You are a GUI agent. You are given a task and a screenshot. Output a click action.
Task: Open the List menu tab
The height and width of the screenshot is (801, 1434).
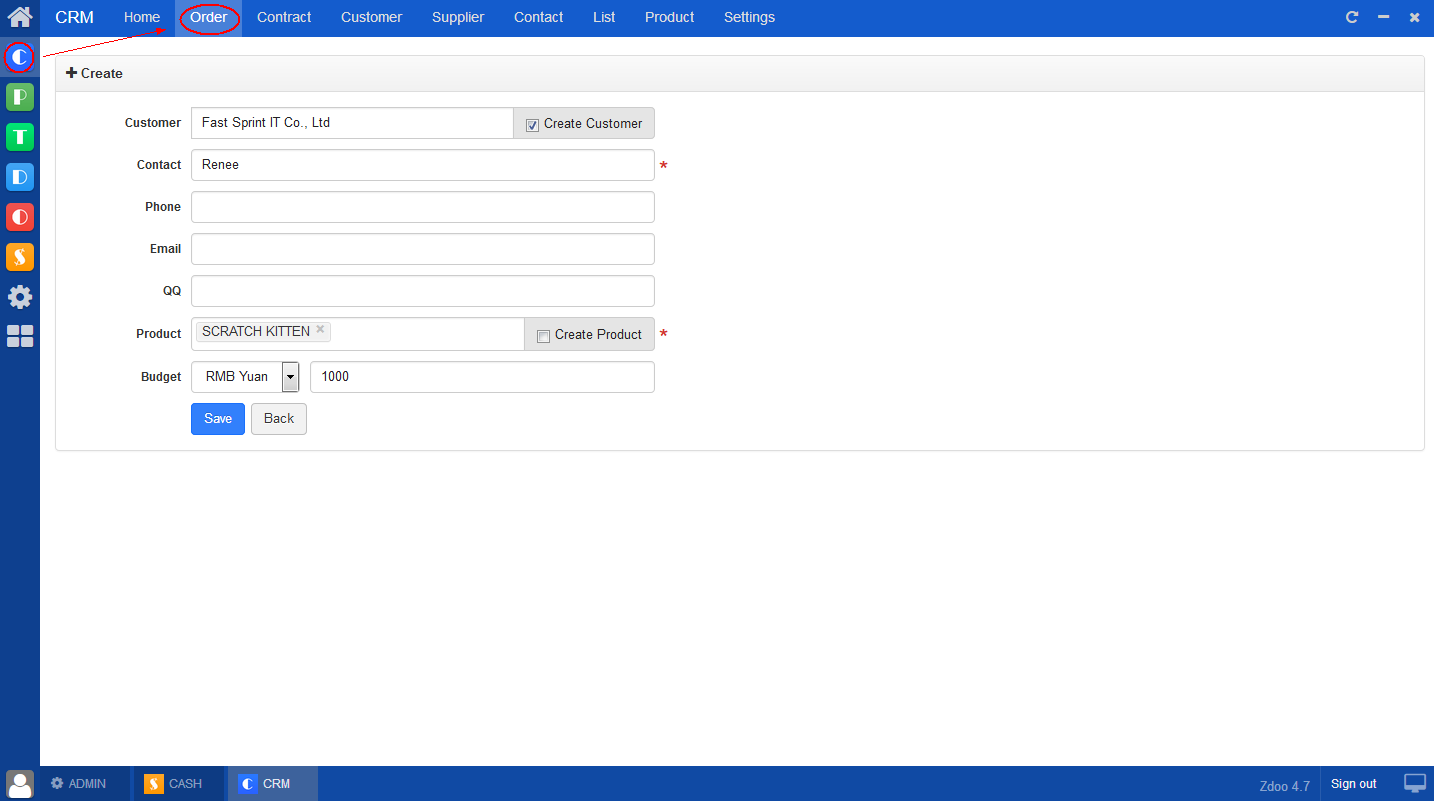604,17
